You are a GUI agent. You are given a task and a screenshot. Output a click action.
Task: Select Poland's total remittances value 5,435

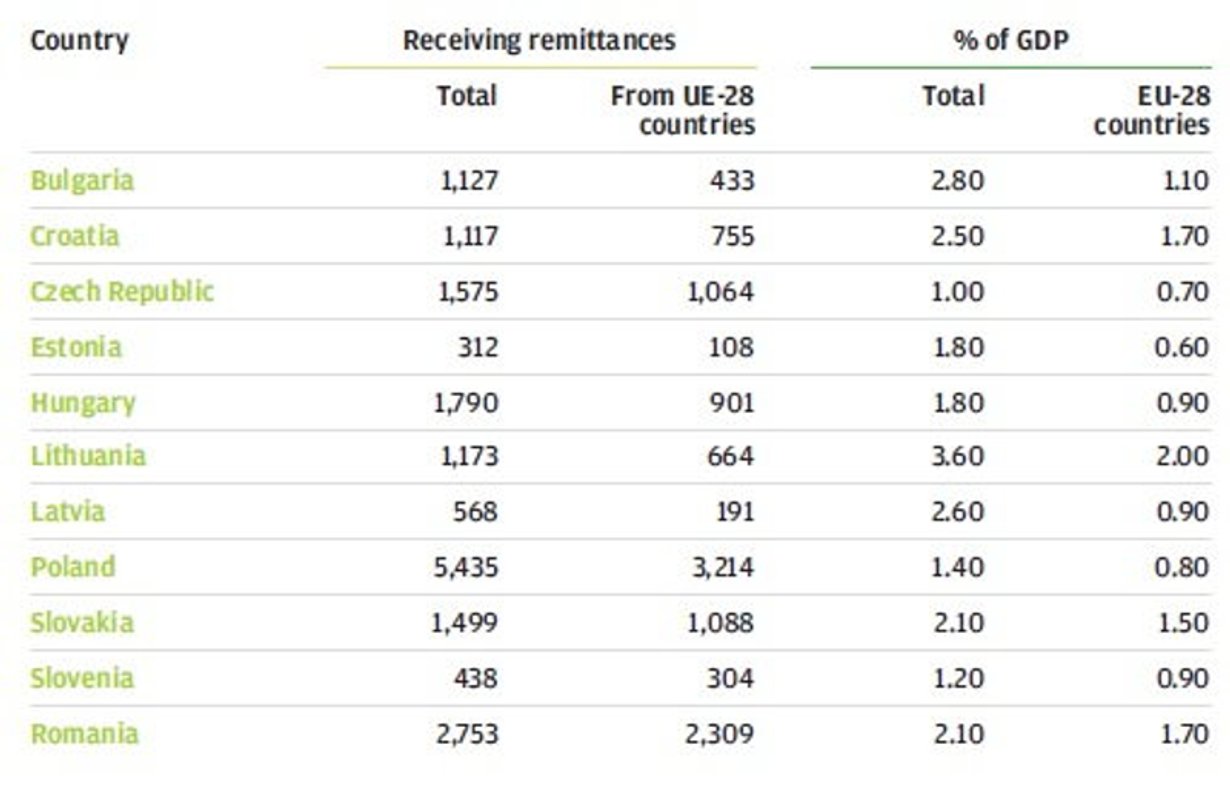pos(464,567)
